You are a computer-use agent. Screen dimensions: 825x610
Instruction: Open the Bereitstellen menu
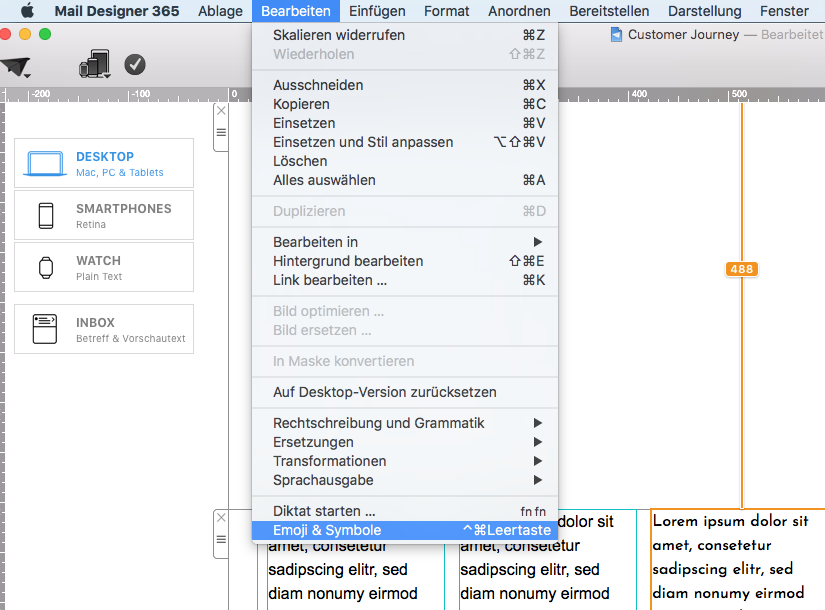(x=609, y=11)
